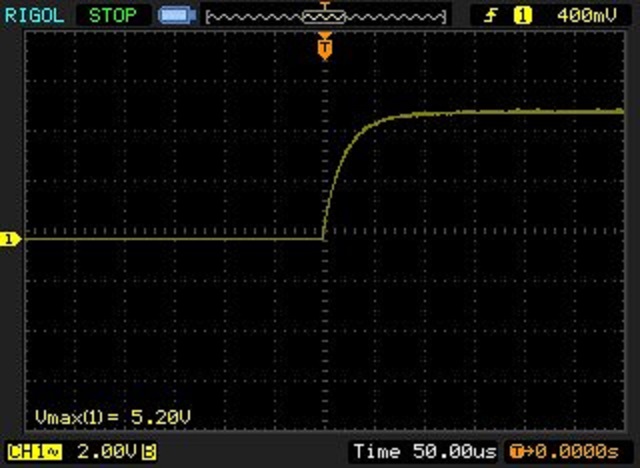
Task: Click the orange T trigger position marker
Action: (325, 47)
